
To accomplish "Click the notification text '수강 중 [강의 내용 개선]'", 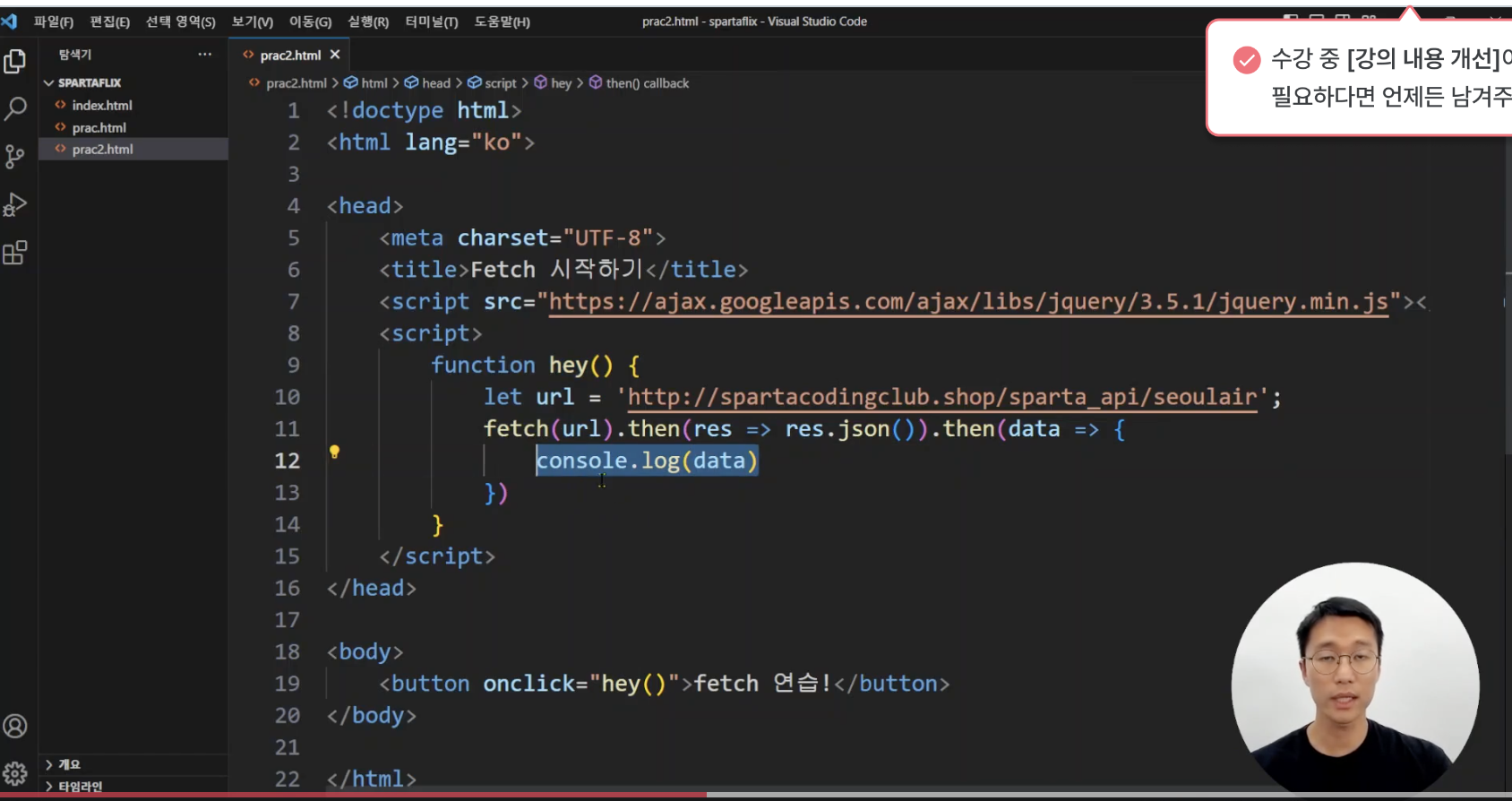I will pos(1386,59).
